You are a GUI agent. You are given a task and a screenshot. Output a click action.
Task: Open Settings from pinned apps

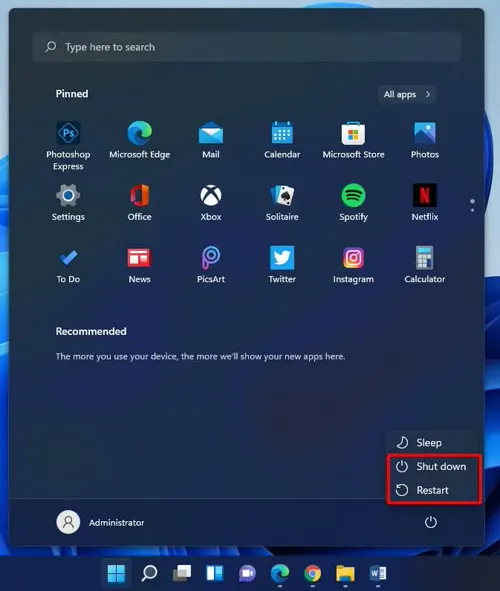68,202
